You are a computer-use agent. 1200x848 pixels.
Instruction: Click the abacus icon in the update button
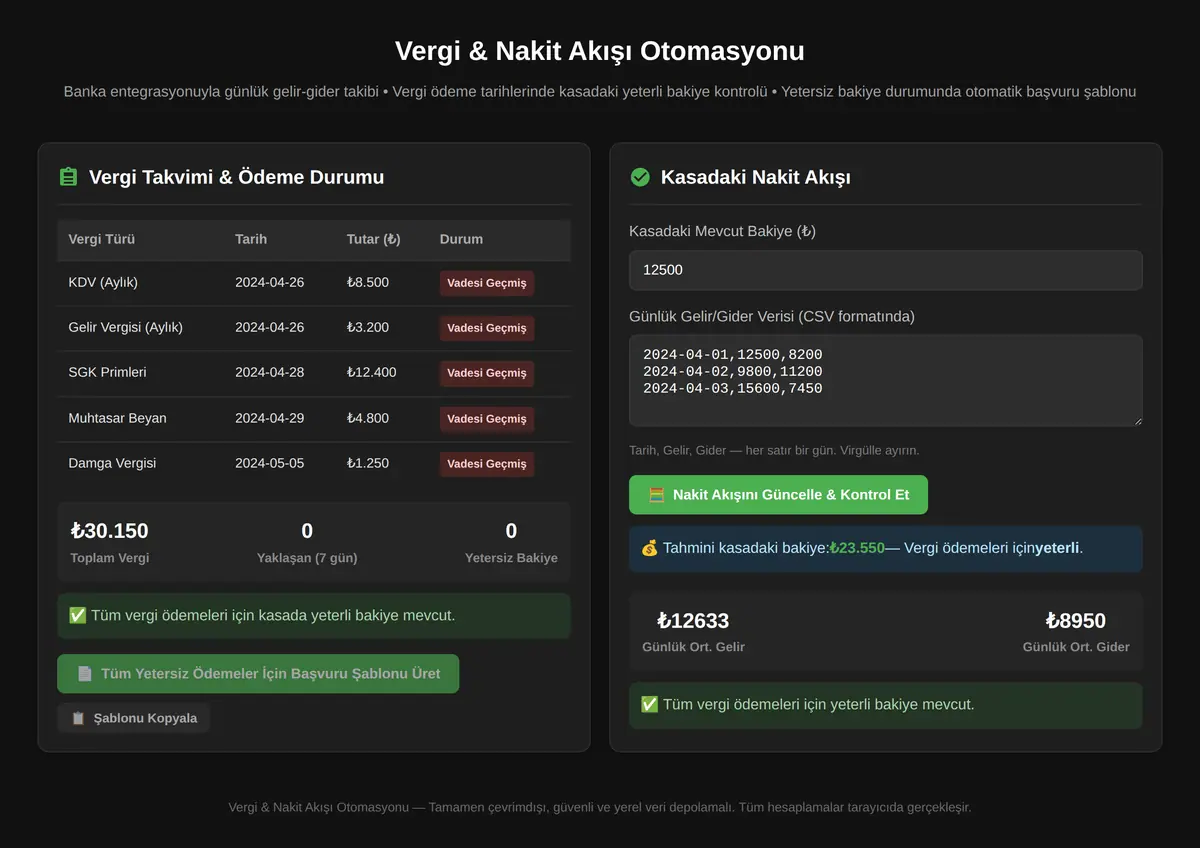tap(656, 495)
